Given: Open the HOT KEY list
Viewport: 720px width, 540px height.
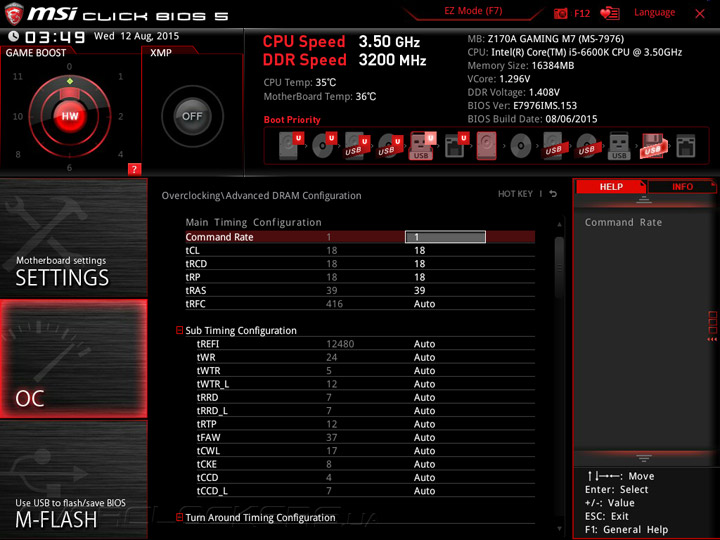Looking at the screenshot, I should [515, 194].
